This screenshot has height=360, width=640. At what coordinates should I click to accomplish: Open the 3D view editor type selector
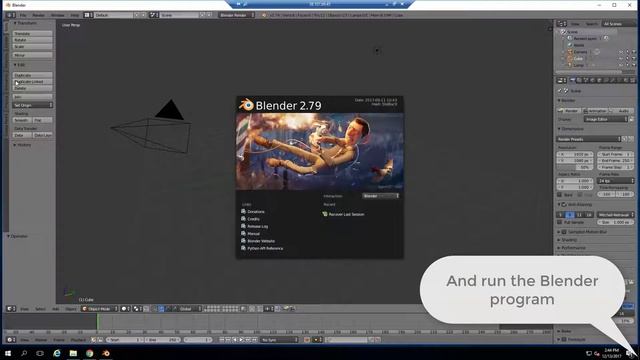coord(11,309)
